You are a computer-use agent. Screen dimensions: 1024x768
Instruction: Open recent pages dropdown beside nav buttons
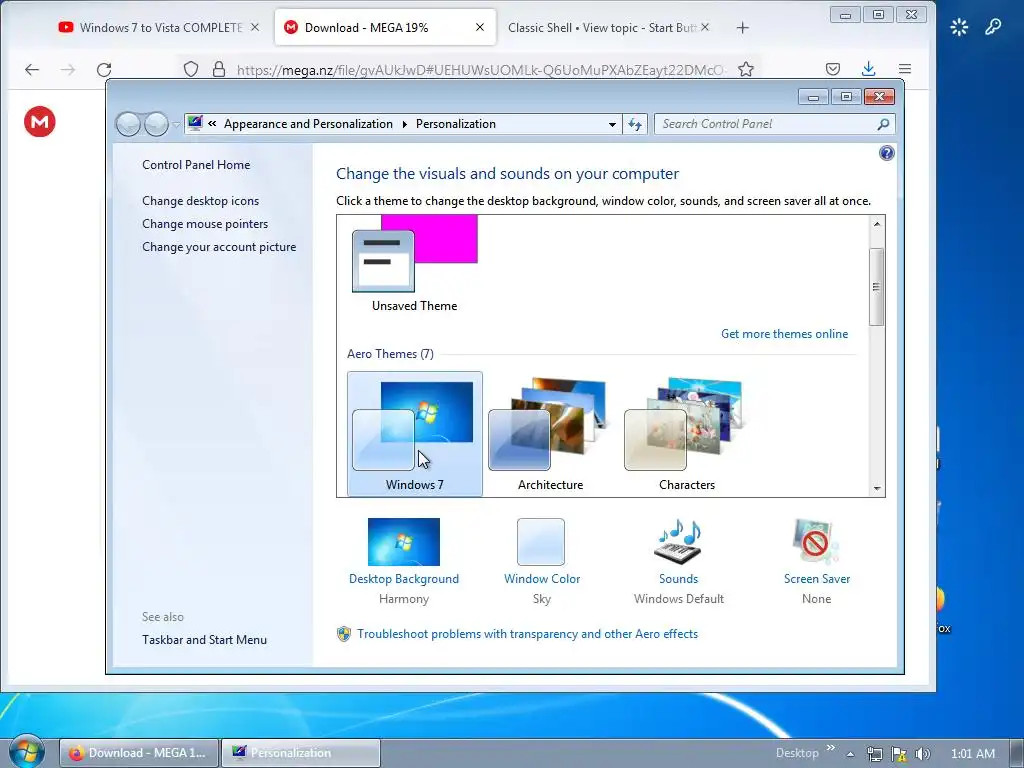pyautogui.click(x=176, y=124)
